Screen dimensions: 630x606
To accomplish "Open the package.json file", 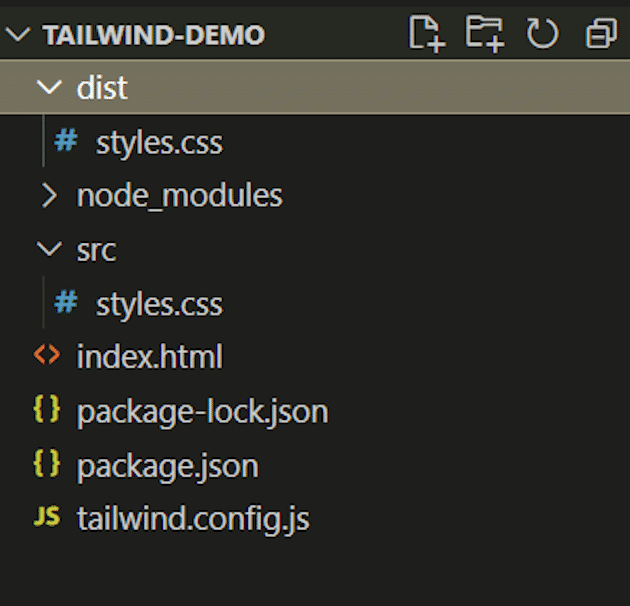I will point(167,465).
